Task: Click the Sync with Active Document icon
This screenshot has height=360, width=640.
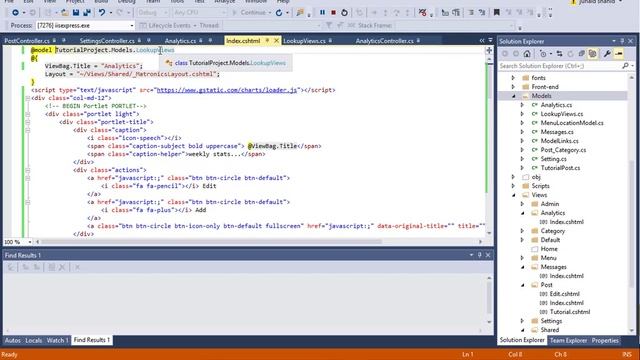Action: tap(560, 54)
